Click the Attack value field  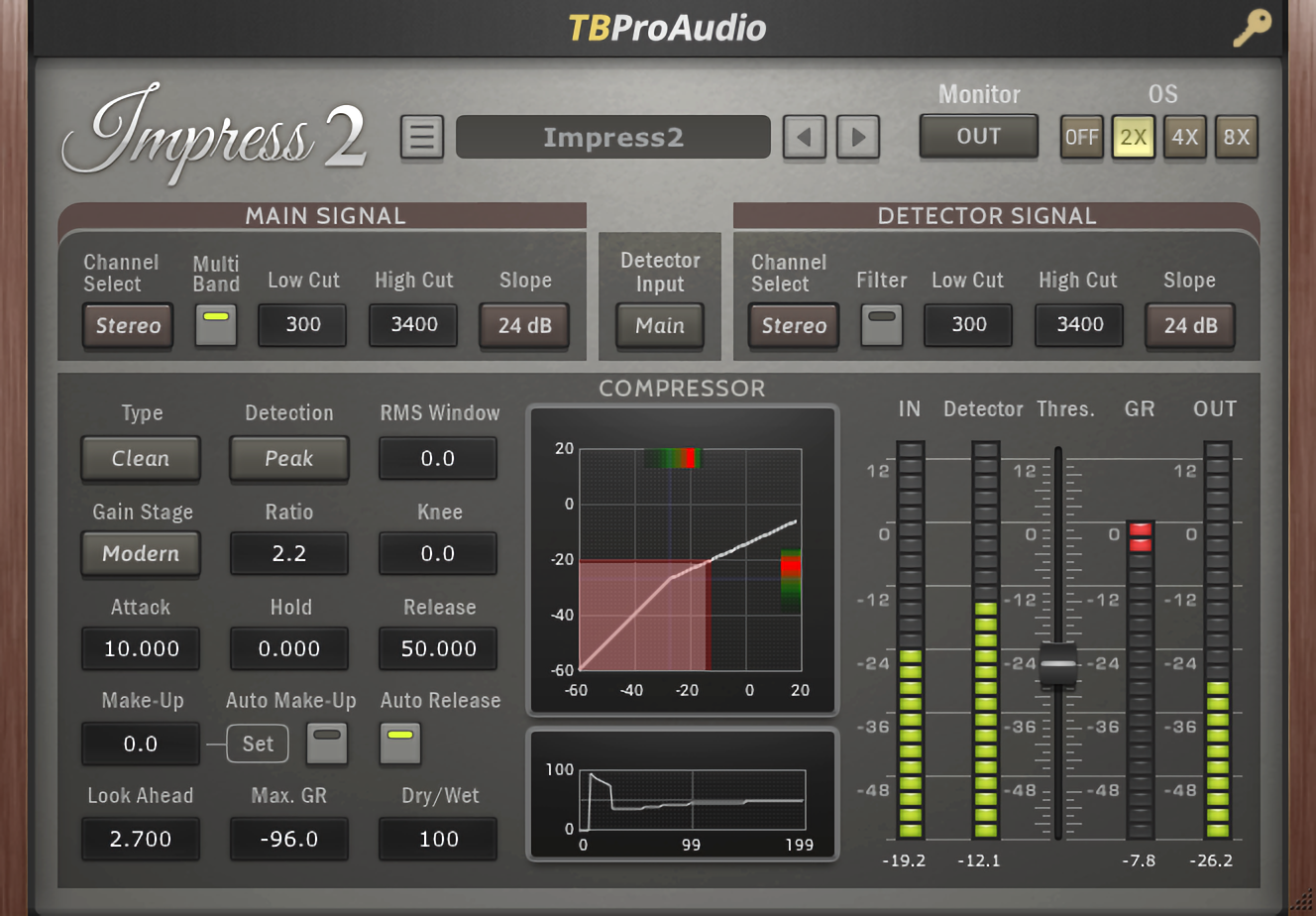141,648
